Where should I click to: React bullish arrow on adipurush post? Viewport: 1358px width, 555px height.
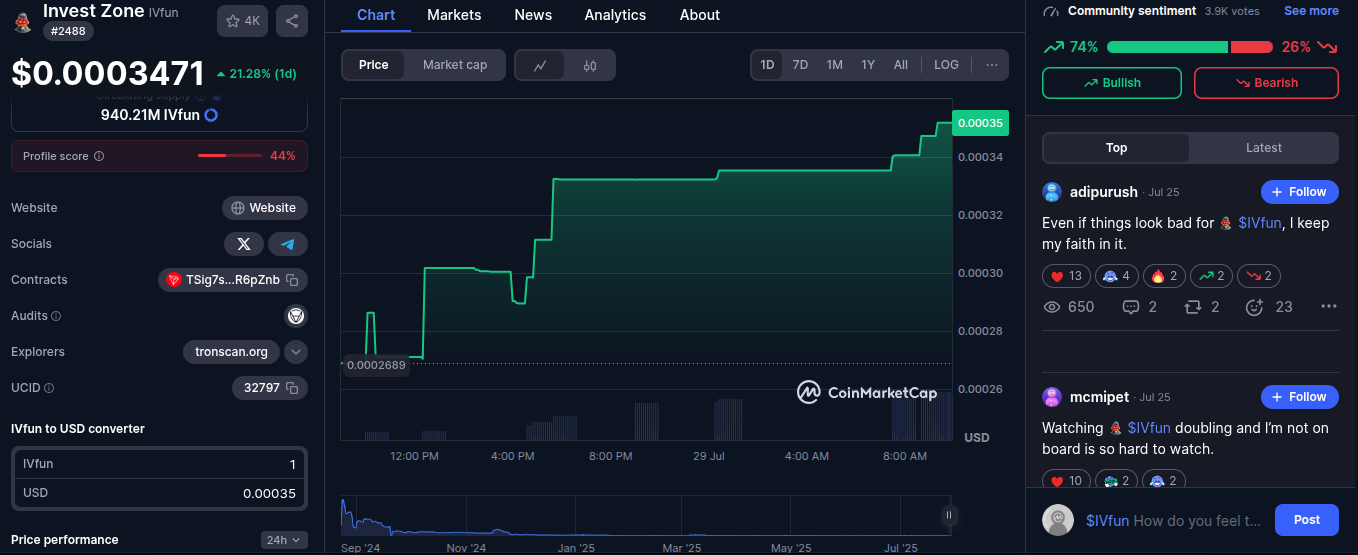[1211, 276]
